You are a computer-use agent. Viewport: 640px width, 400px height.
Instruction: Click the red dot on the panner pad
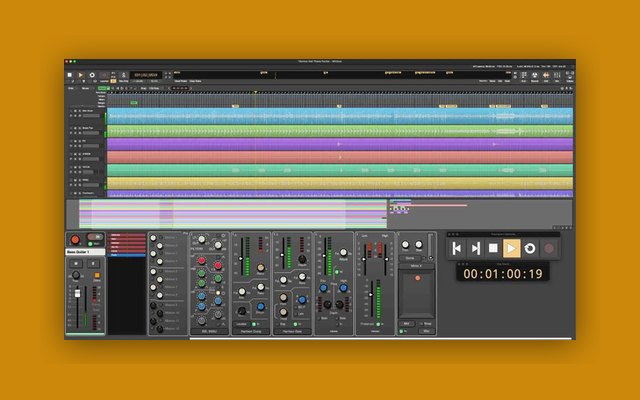pyautogui.click(x=418, y=278)
